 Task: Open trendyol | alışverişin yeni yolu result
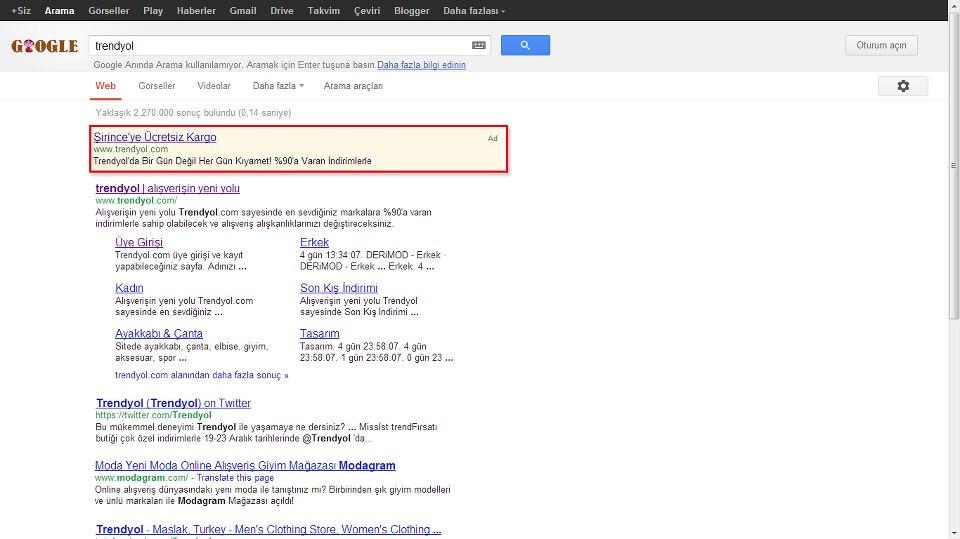(168, 188)
